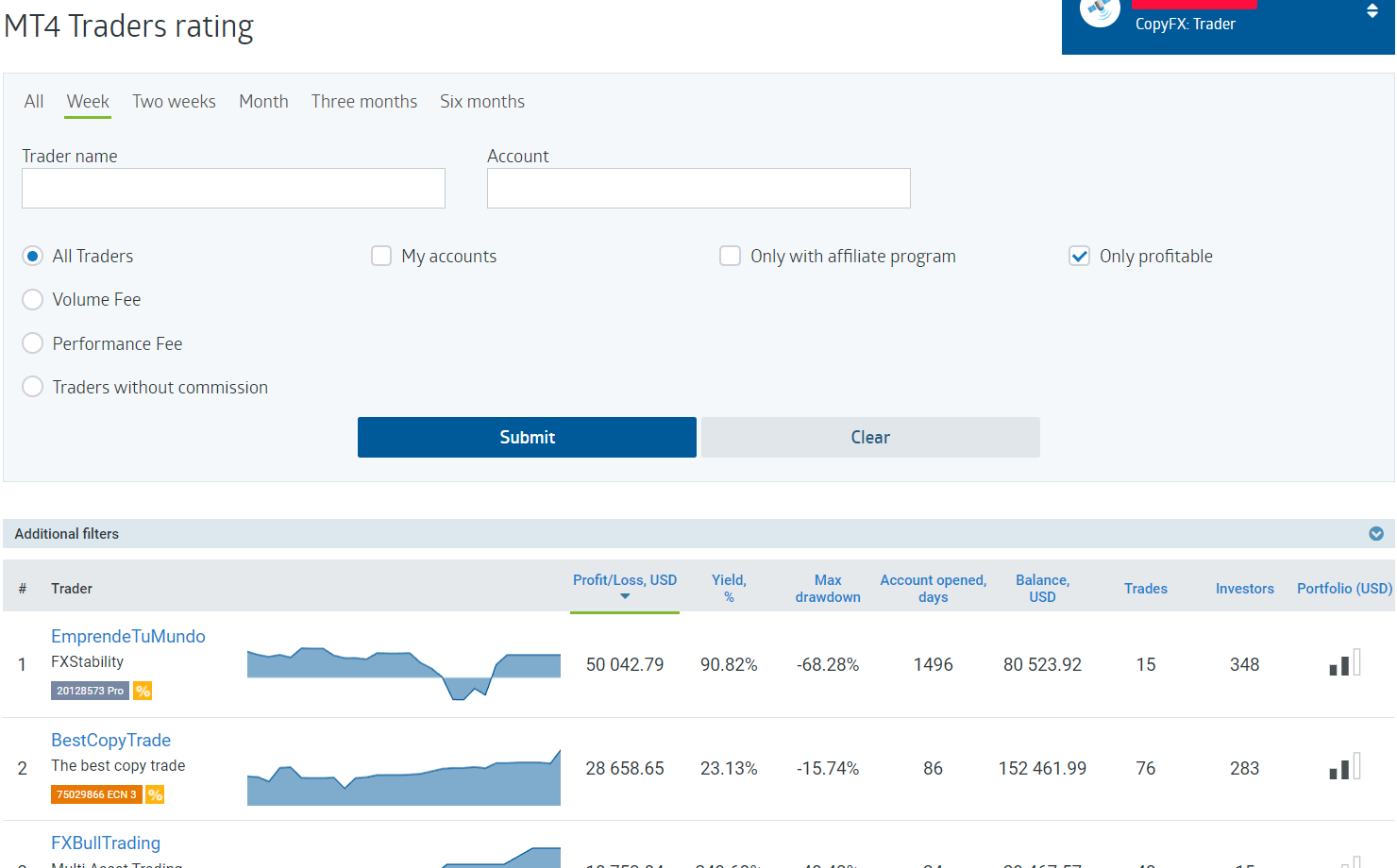Open the EmprendeTuMundo profit chart thumbnail
This screenshot has width=1397, height=868.
click(404, 674)
